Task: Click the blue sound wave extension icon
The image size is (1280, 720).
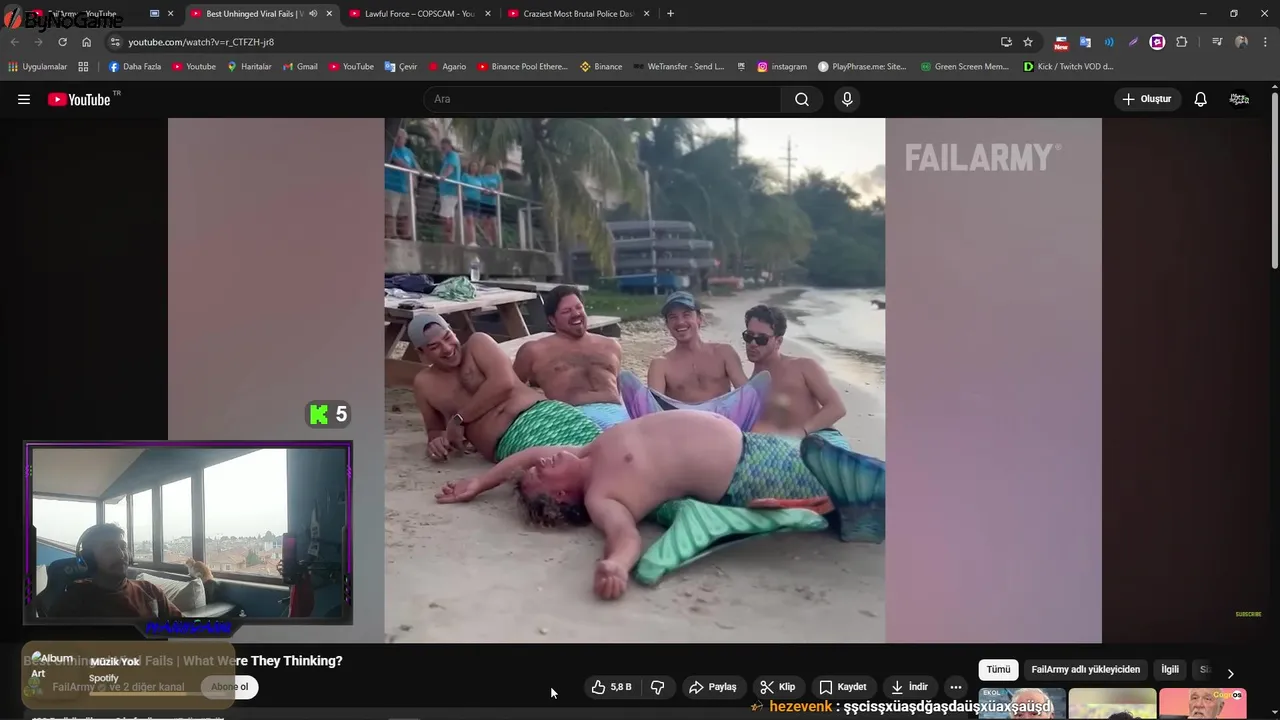Action: click(1109, 42)
